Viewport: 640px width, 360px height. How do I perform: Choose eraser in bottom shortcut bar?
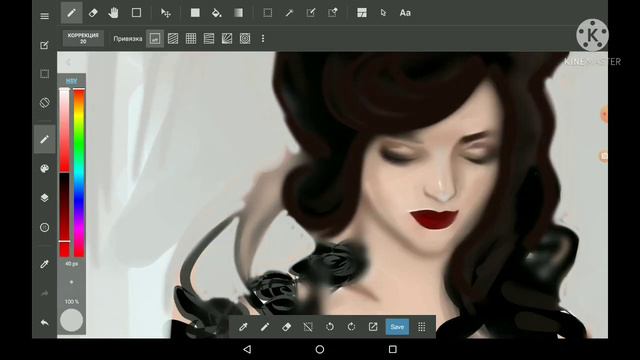287,327
